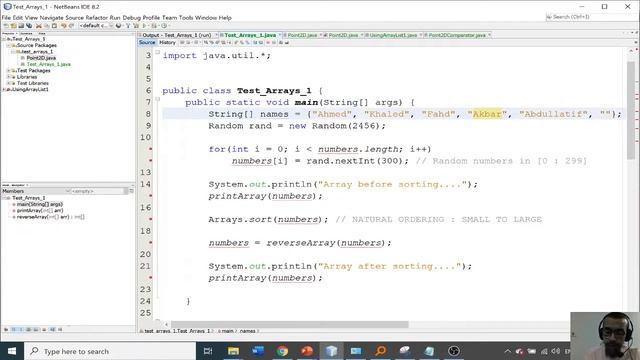Viewport: 640px width, 360px height.
Task: Click the Open Project toolbar icon
Action: 21,26
